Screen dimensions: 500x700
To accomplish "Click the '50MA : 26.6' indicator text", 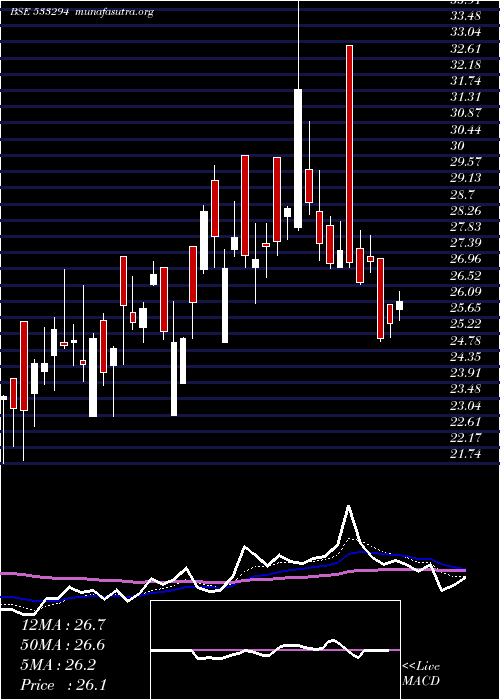I will [63, 645].
